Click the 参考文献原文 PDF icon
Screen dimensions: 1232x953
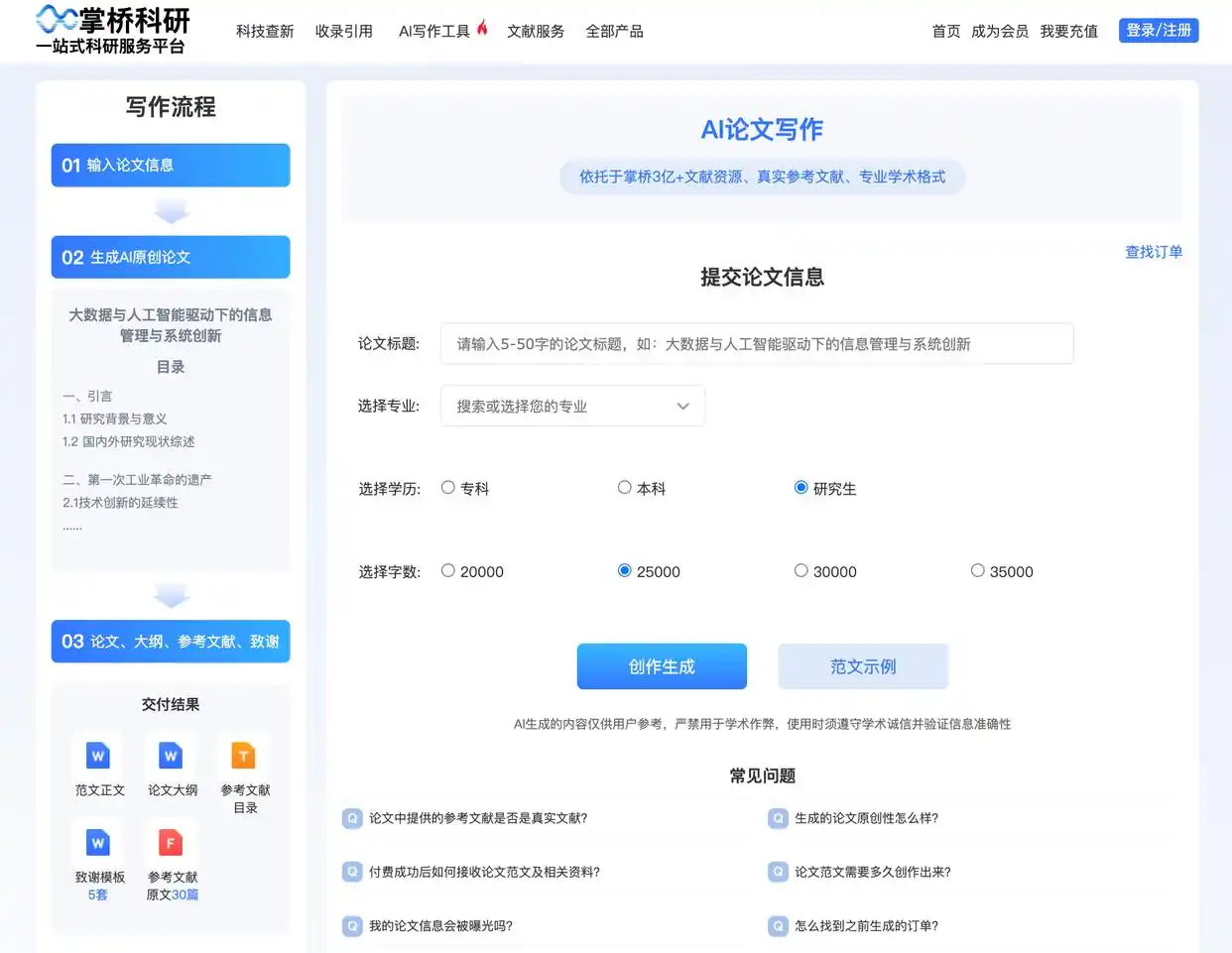click(x=170, y=842)
